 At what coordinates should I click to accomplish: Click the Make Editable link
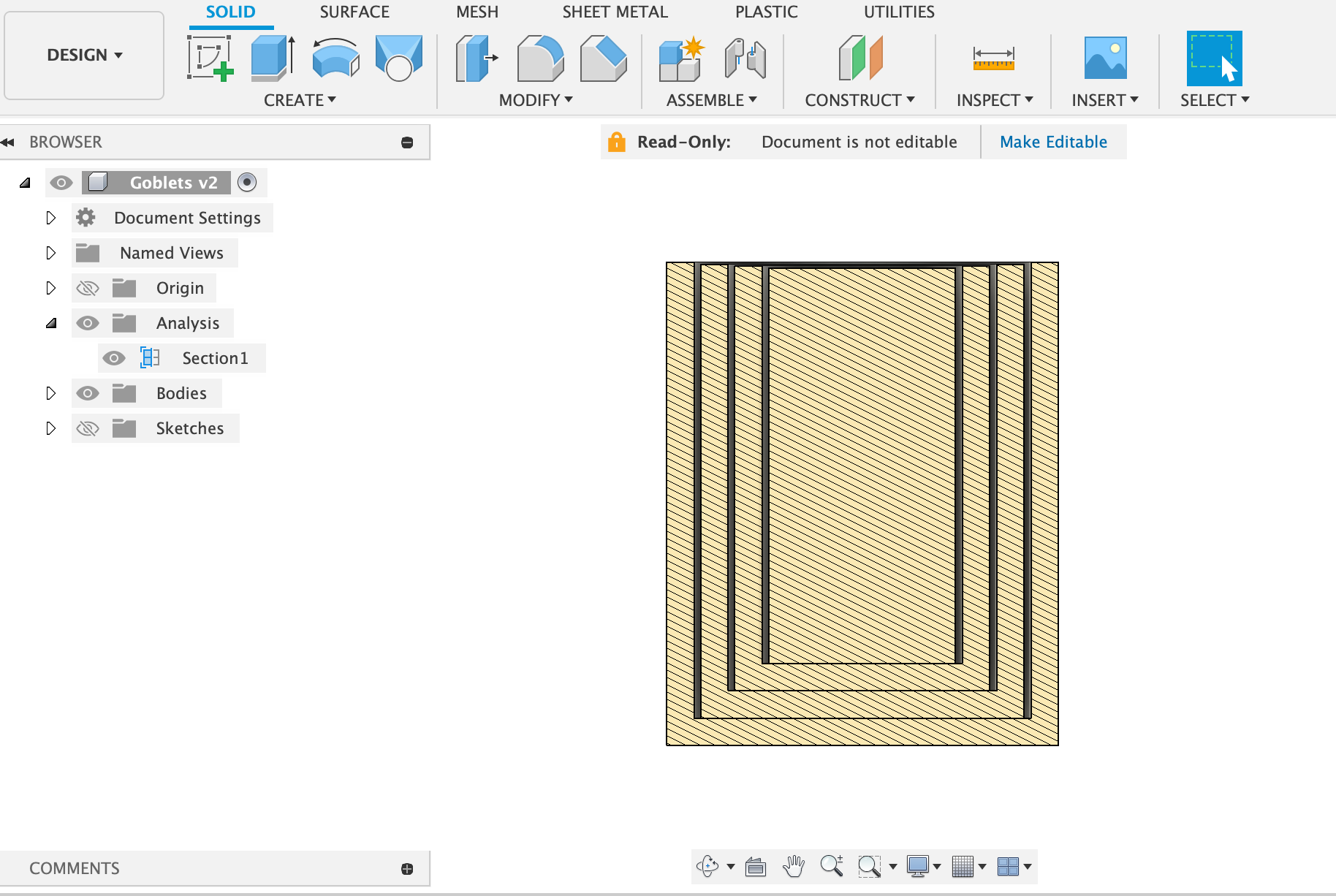pyautogui.click(x=1054, y=141)
